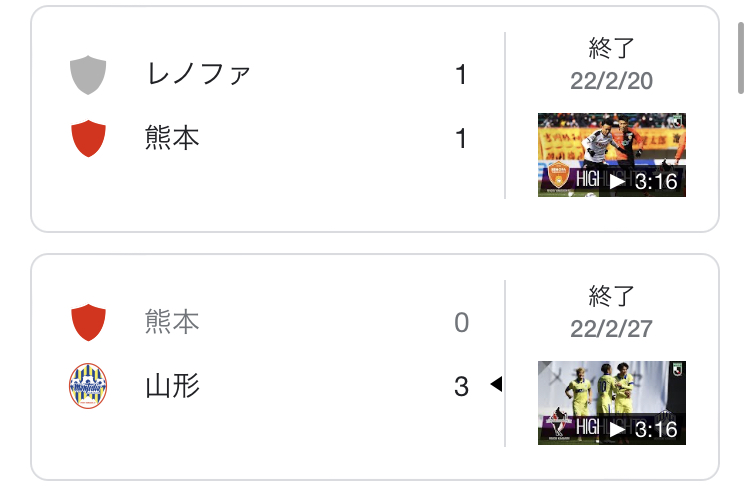Viewport: 750px width, 487px height.
Task: Open 熊本 team name in the 22/2/27 match
Action: [x=172, y=322]
